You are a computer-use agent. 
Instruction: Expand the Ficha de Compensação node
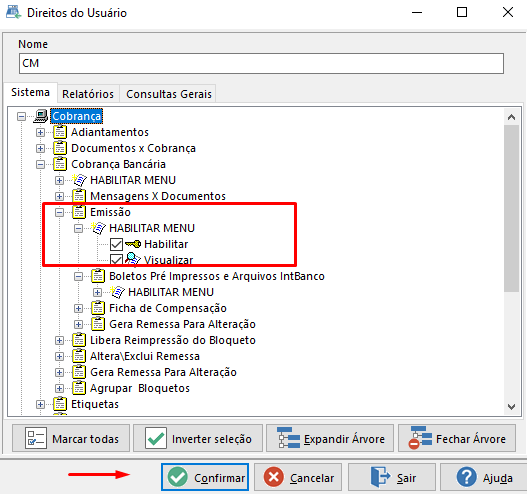[79, 308]
